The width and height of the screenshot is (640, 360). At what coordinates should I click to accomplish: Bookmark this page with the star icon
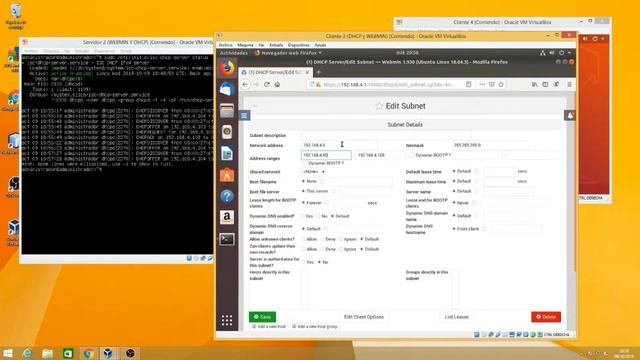tap(501, 84)
